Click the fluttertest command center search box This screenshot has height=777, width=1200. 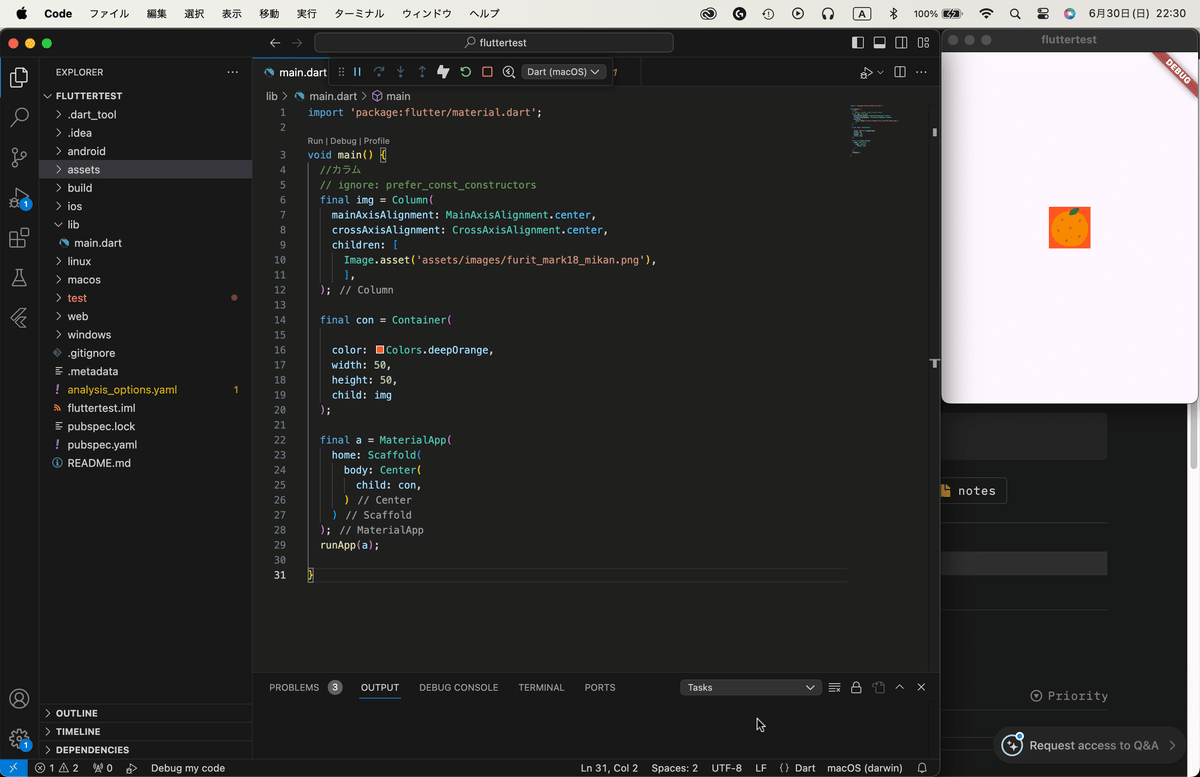pos(494,43)
